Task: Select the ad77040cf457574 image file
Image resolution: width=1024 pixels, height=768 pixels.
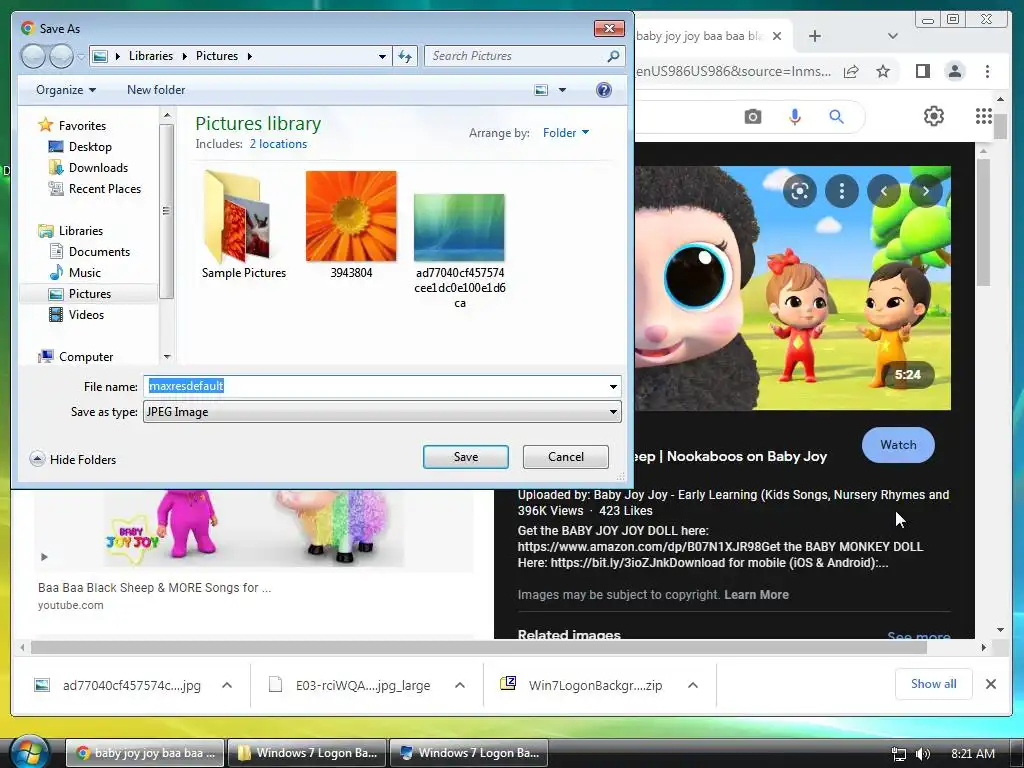Action: tap(460, 251)
